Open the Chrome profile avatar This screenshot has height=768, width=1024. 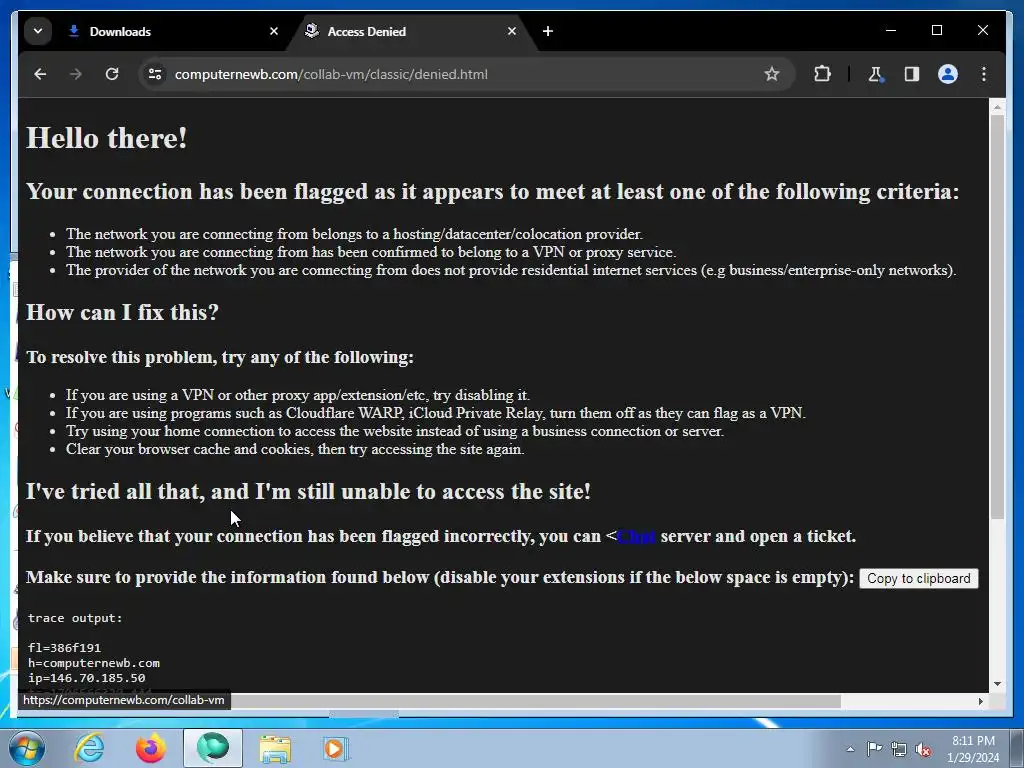[x=948, y=74]
